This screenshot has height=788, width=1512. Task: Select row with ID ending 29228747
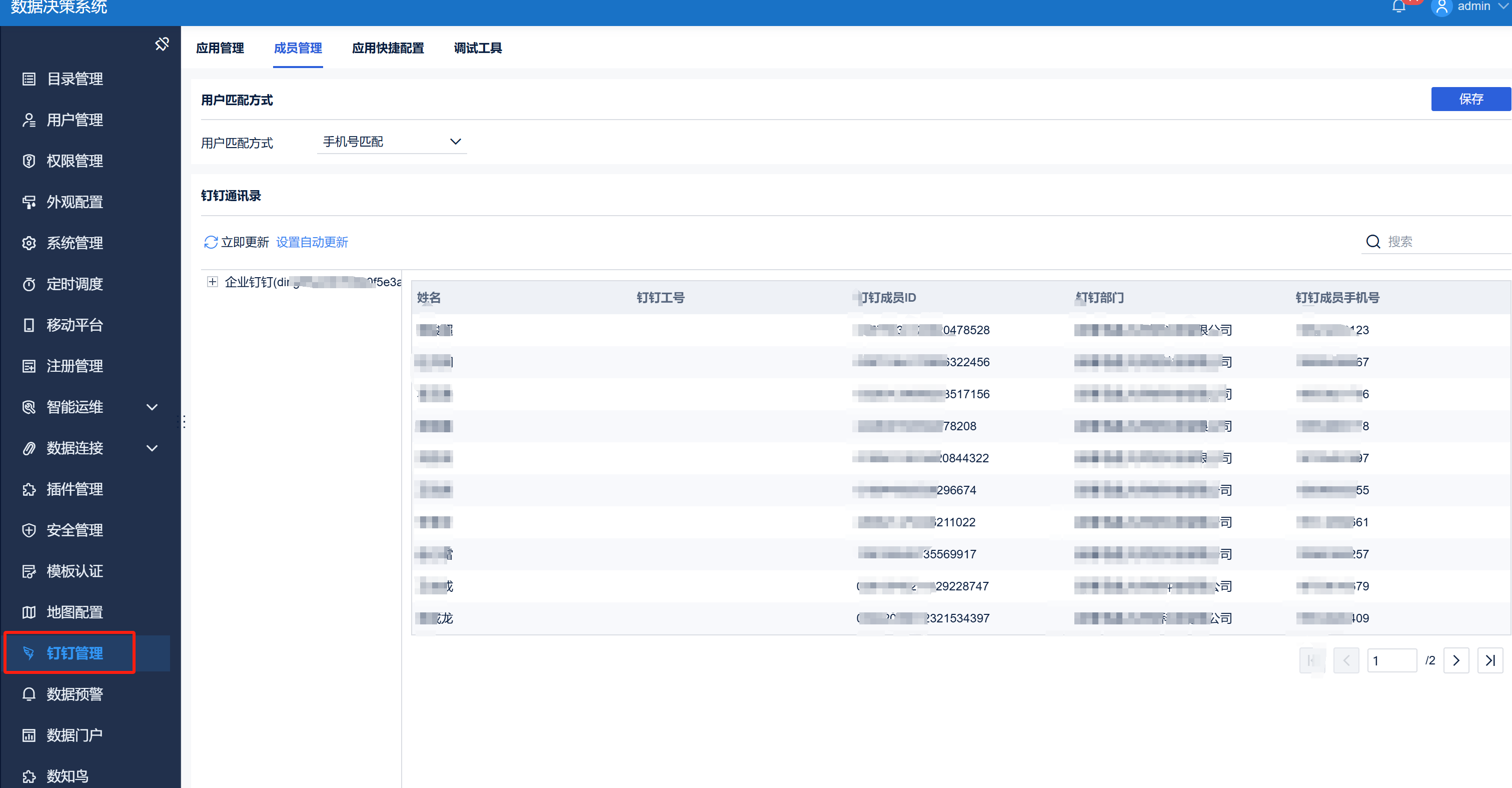(961, 586)
